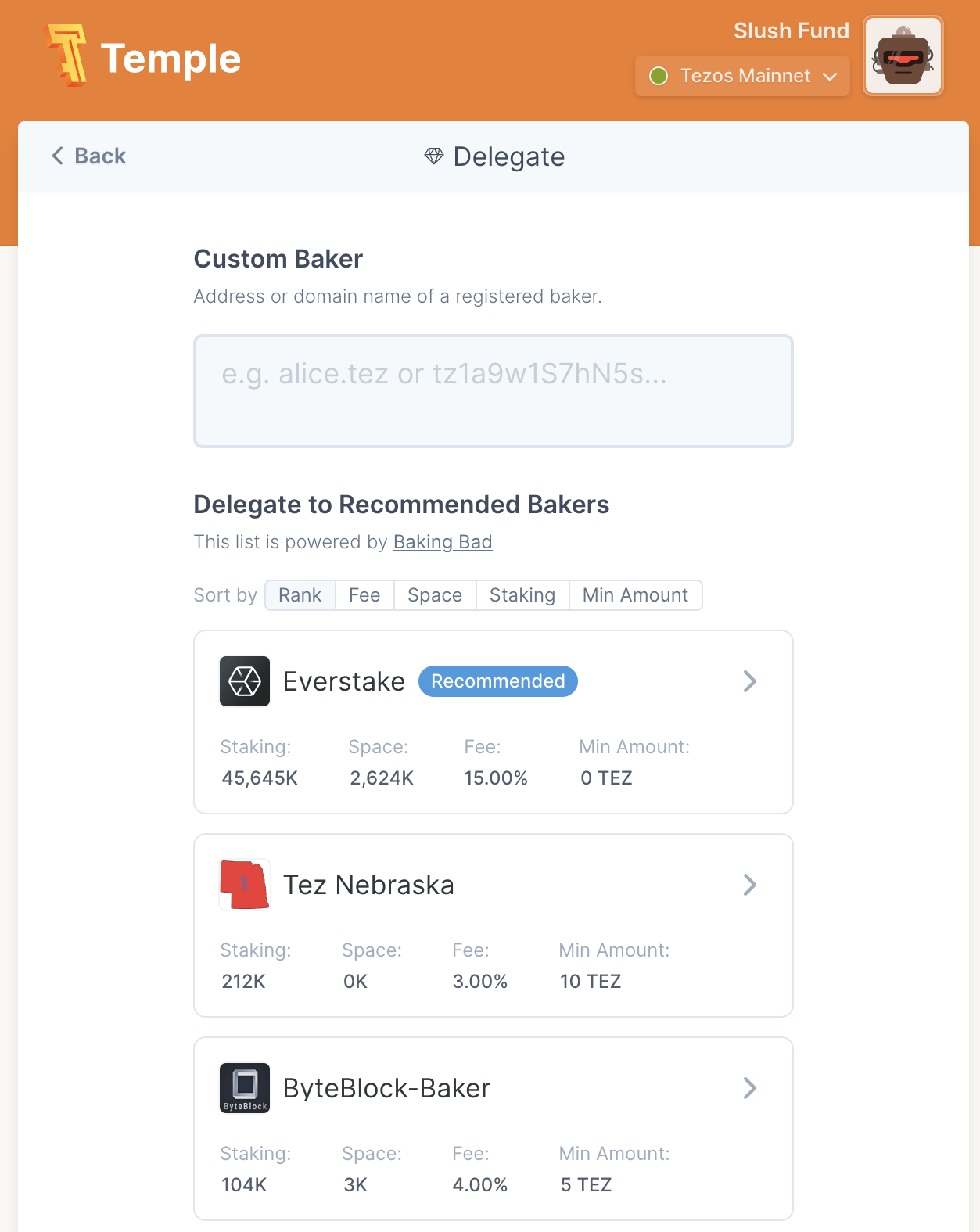This screenshot has width=980, height=1232.
Task: Sort bakers by Min Amount
Action: [x=636, y=595]
